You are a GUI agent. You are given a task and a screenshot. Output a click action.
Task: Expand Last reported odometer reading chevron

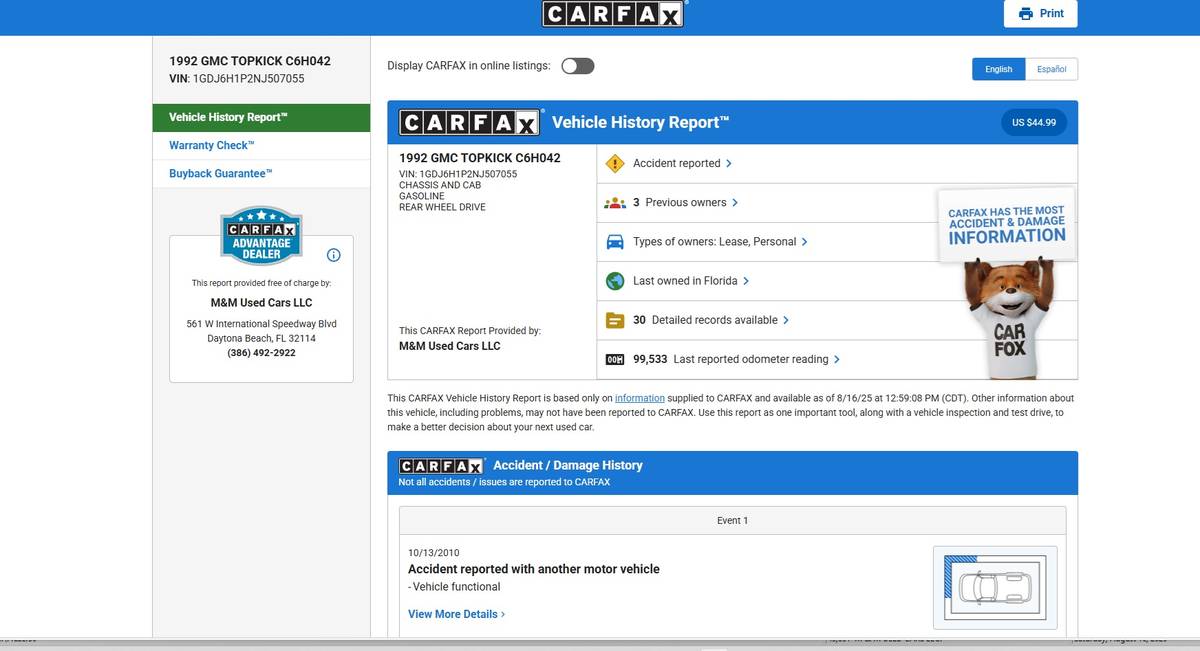(x=837, y=359)
